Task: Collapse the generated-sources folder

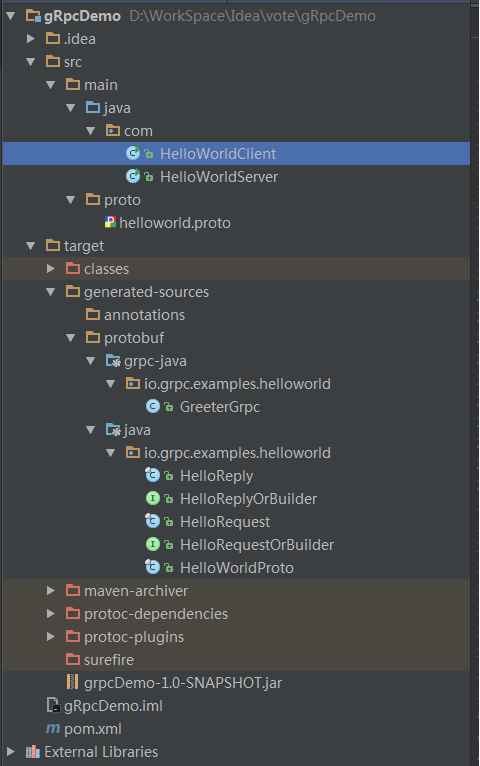Action: coord(51,292)
